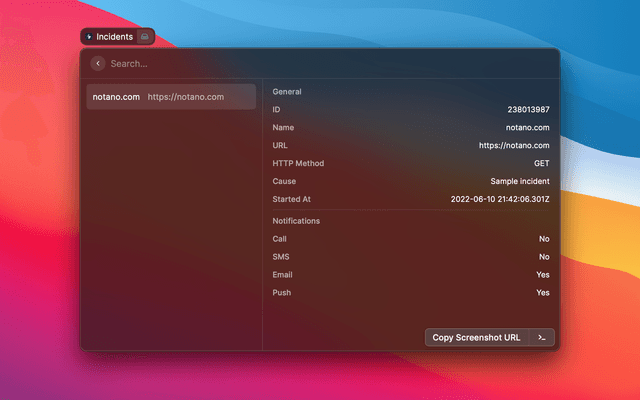Screen dimensions: 640x400
Task: Click the back arrow beside the search field
Action: point(98,63)
